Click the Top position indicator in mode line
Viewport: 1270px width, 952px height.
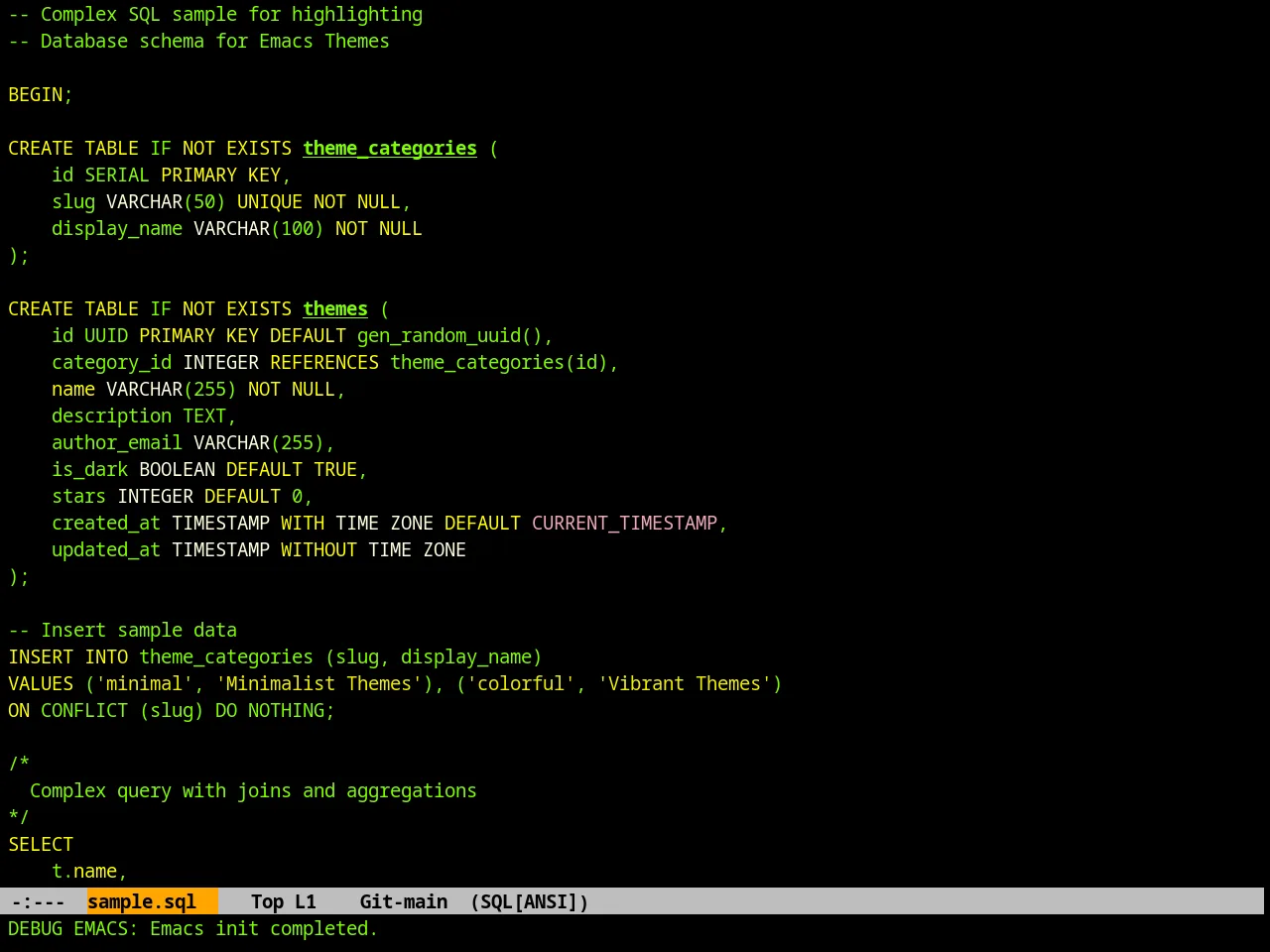pos(267,901)
